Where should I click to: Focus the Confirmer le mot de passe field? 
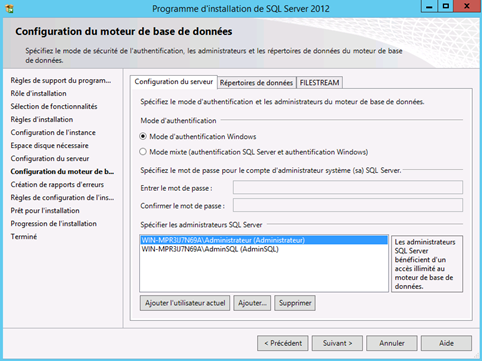[348, 205]
